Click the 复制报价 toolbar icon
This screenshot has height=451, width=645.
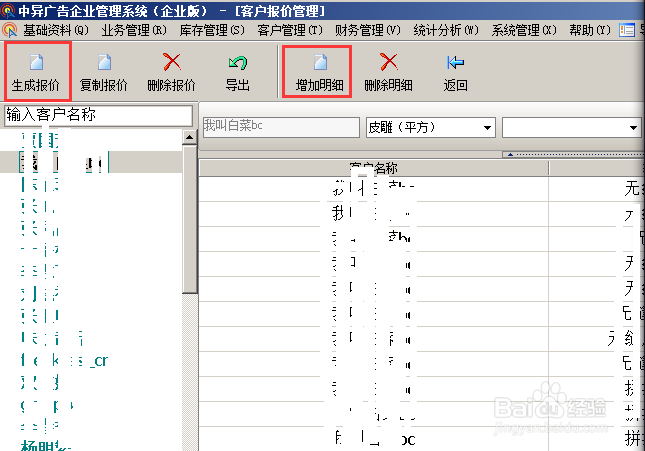tap(104, 63)
